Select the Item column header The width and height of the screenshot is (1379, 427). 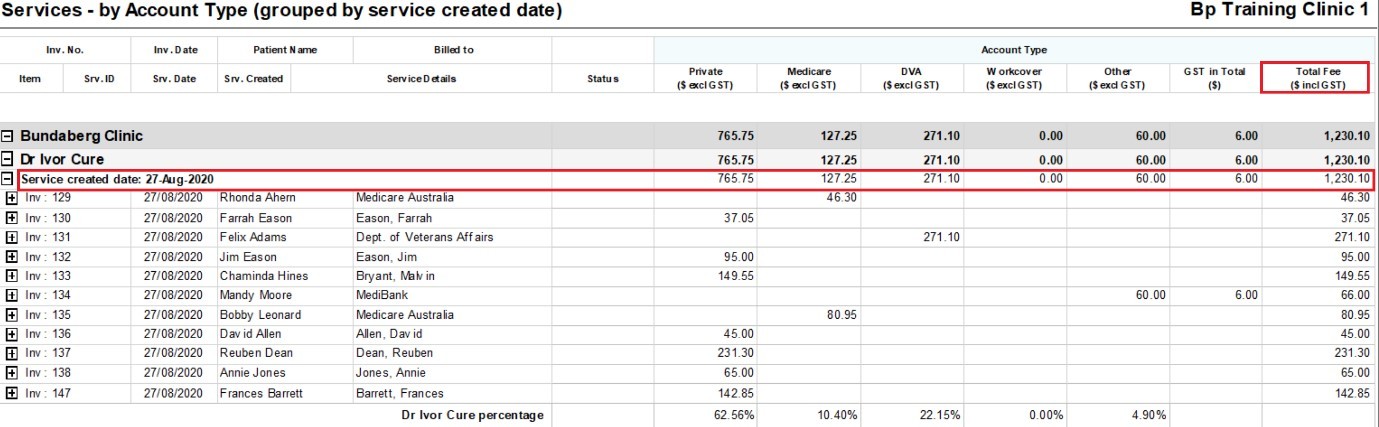click(x=30, y=79)
